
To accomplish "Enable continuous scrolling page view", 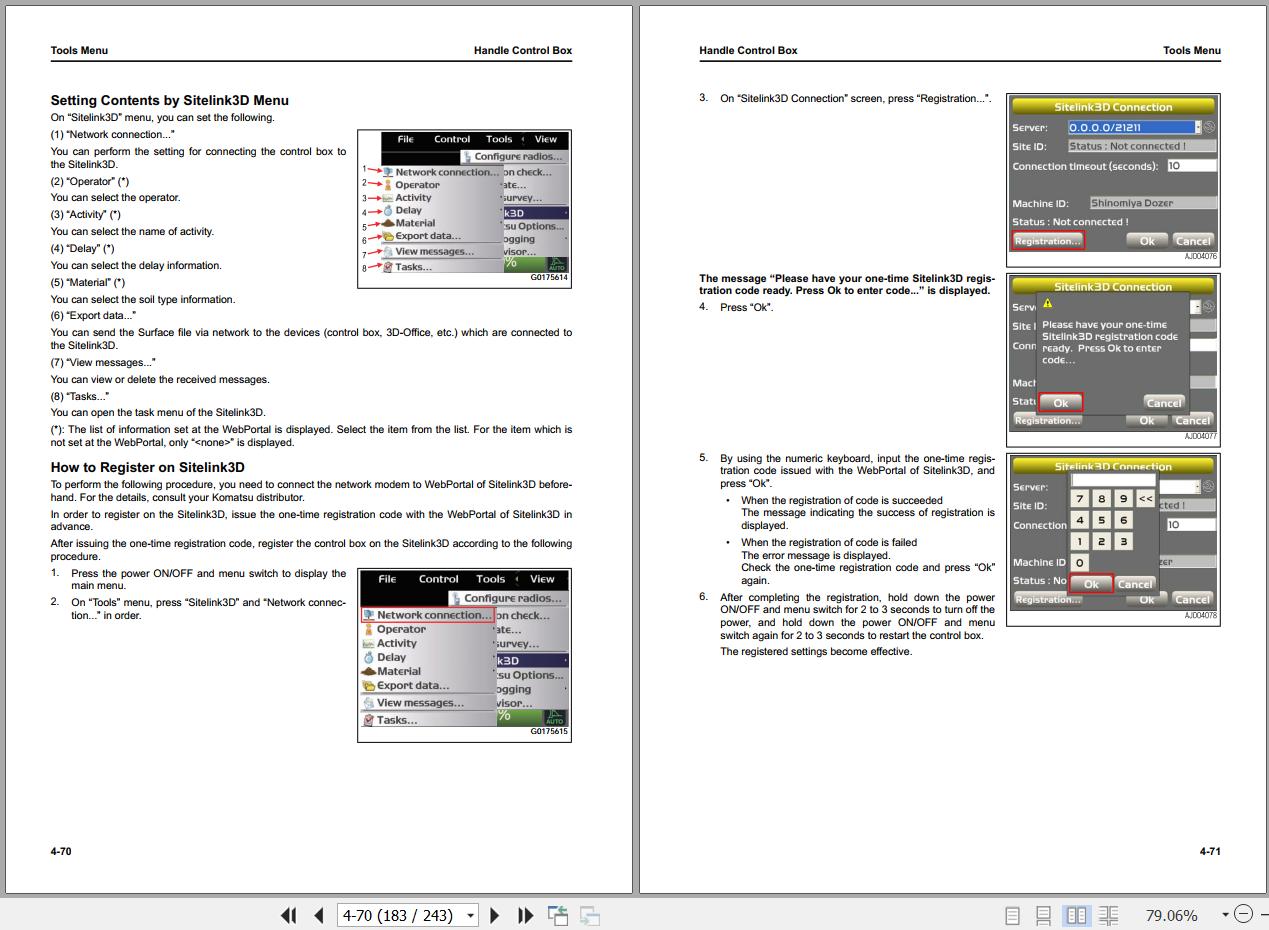I will click(1043, 915).
